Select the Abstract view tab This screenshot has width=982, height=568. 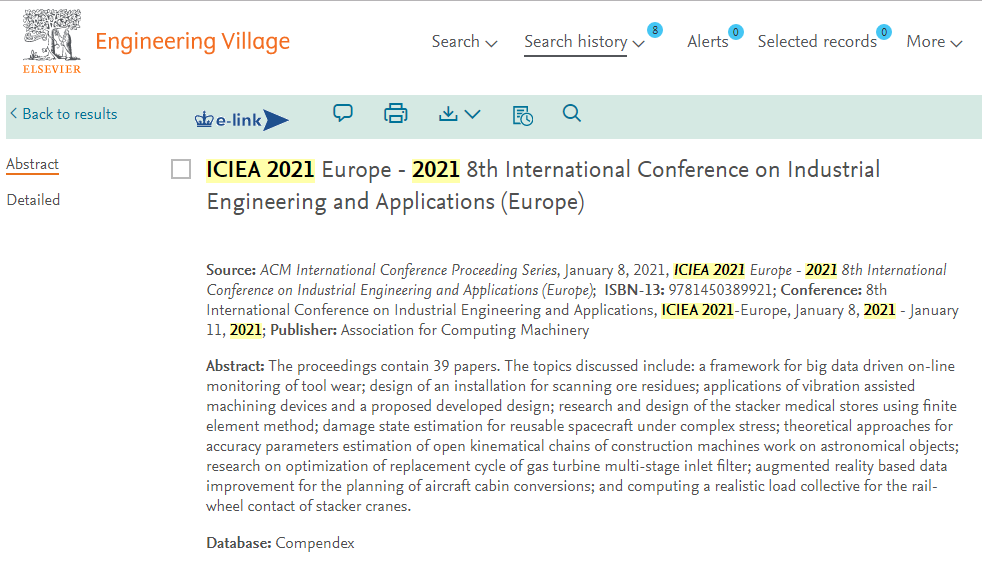click(33, 164)
